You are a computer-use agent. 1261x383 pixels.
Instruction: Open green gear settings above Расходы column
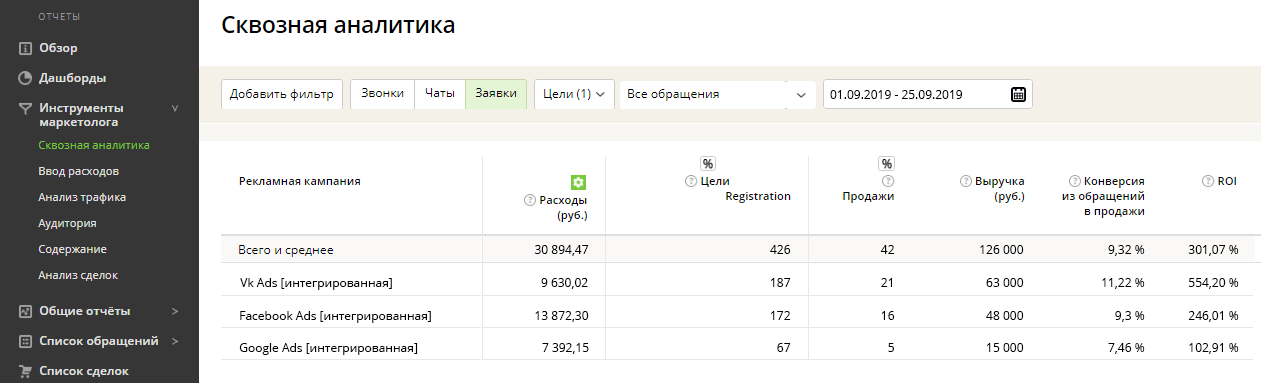(x=578, y=182)
